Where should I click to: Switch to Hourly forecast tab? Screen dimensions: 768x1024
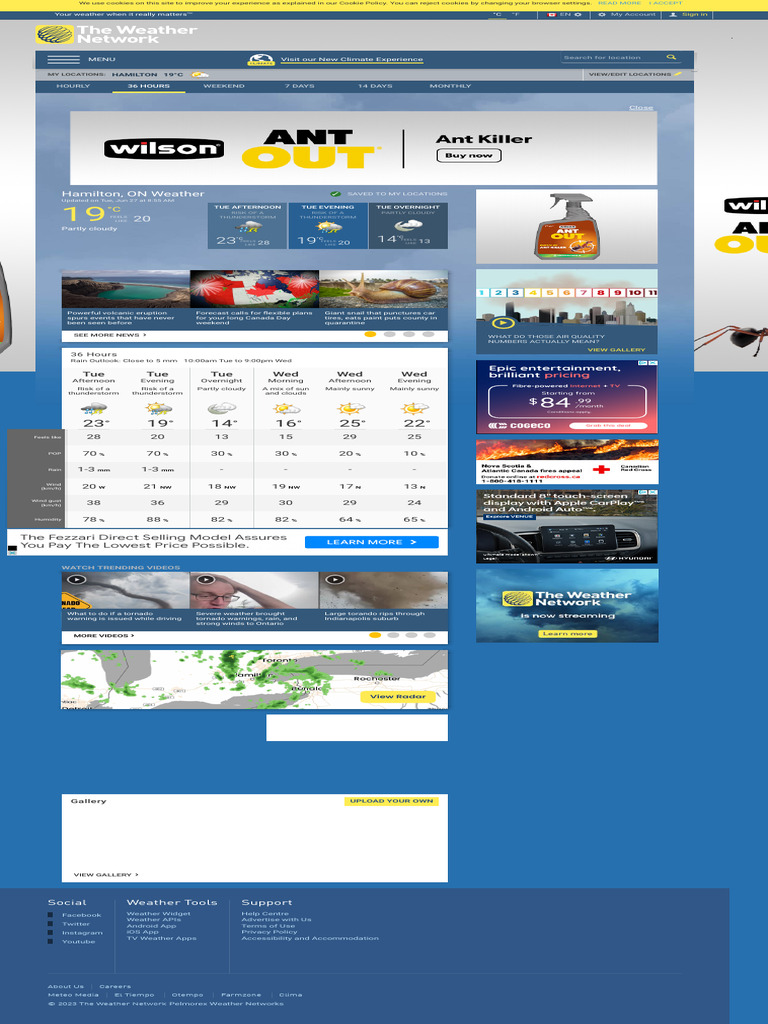73,86
